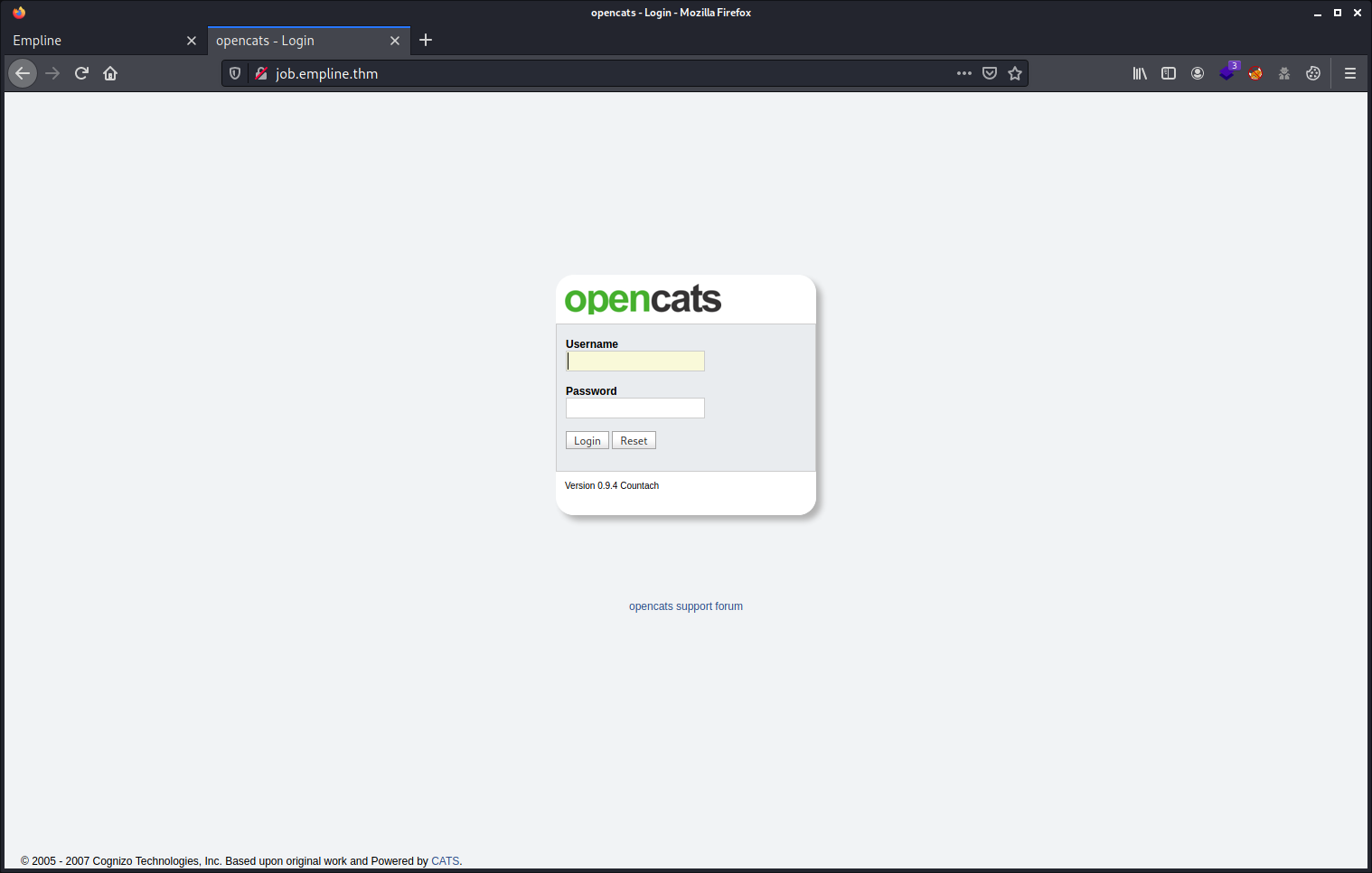
Task: Open the opencats support forum link
Action: (x=686, y=606)
